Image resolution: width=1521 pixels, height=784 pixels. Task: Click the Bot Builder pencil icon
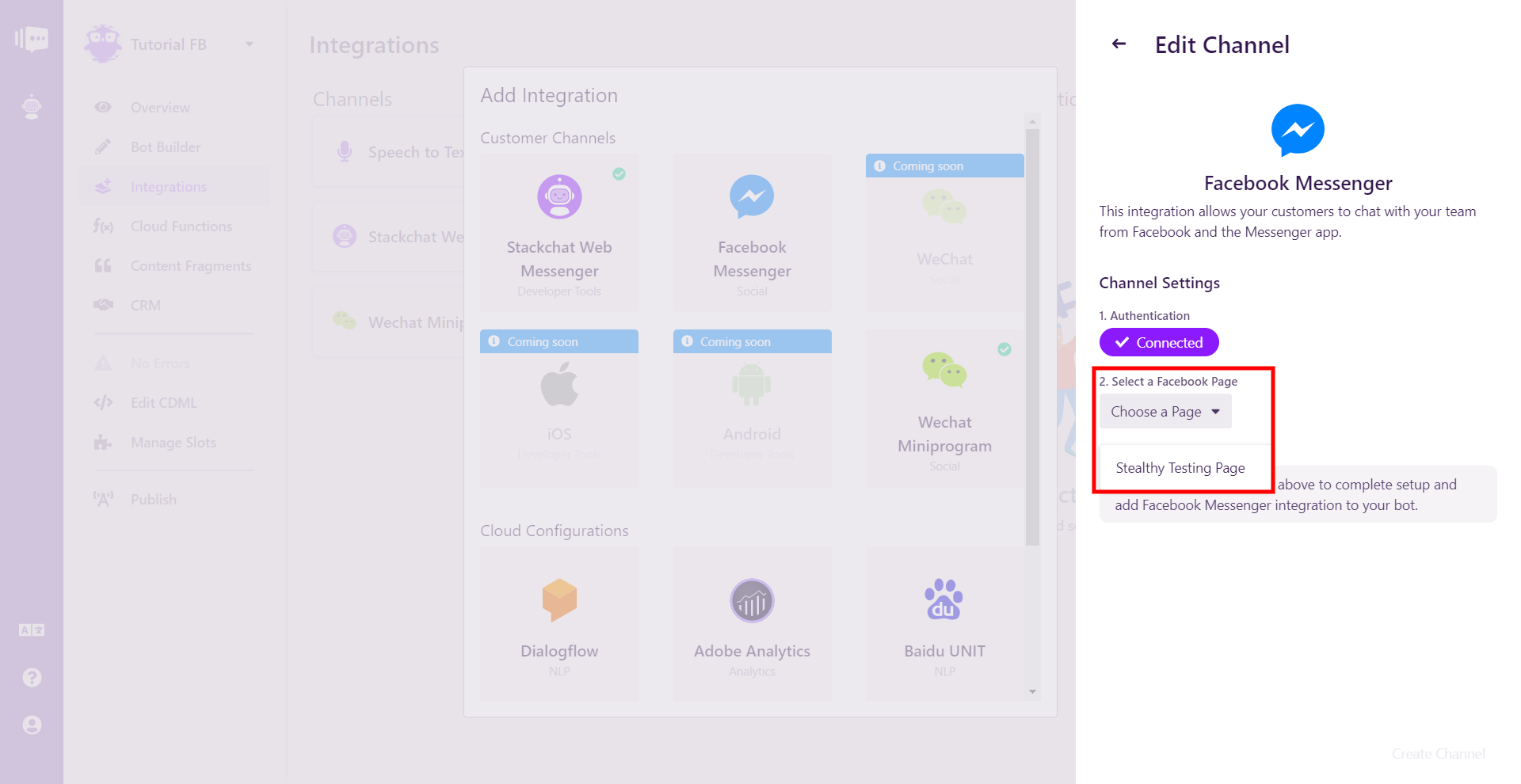click(103, 147)
